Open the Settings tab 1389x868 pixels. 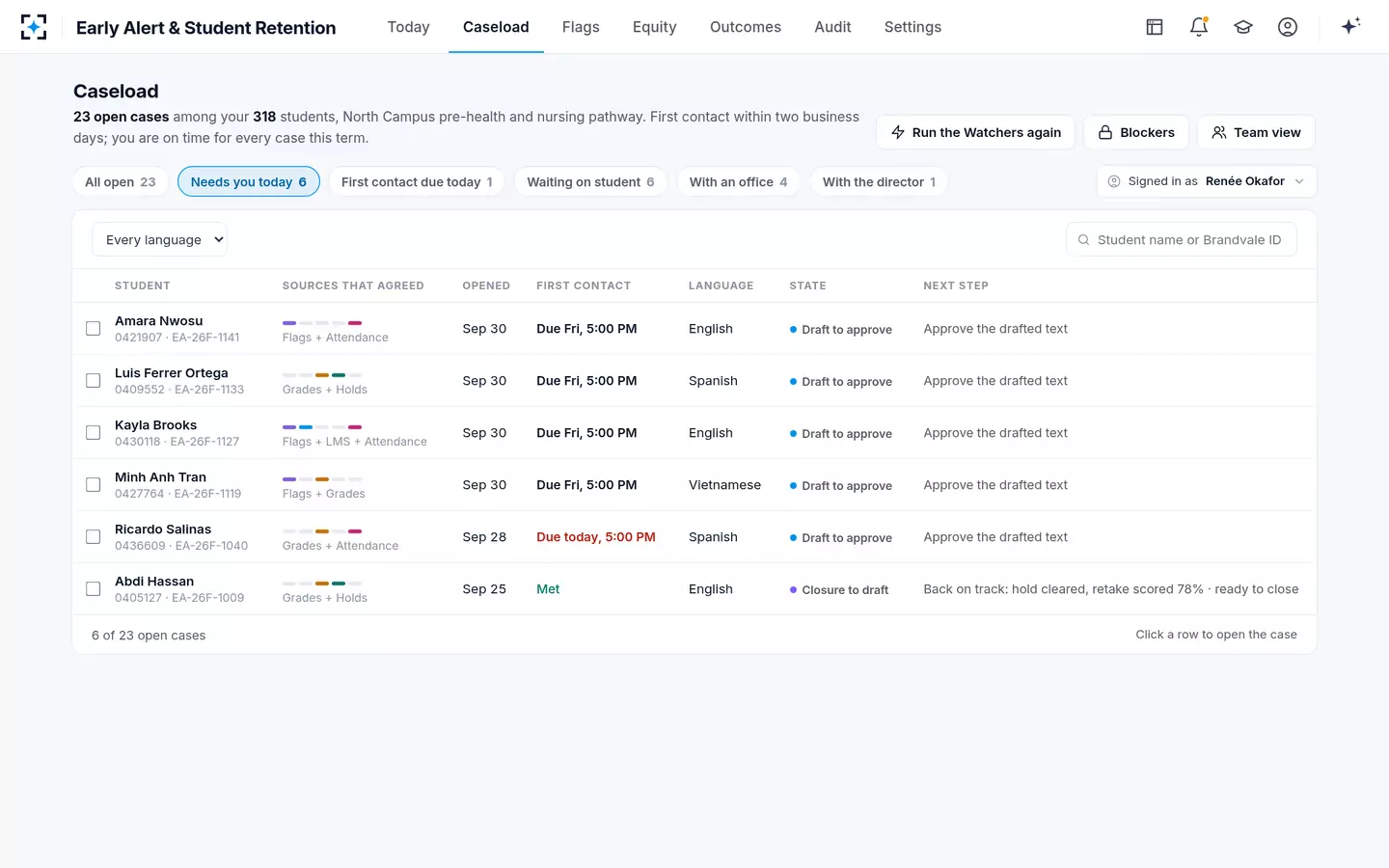pyautogui.click(x=912, y=27)
